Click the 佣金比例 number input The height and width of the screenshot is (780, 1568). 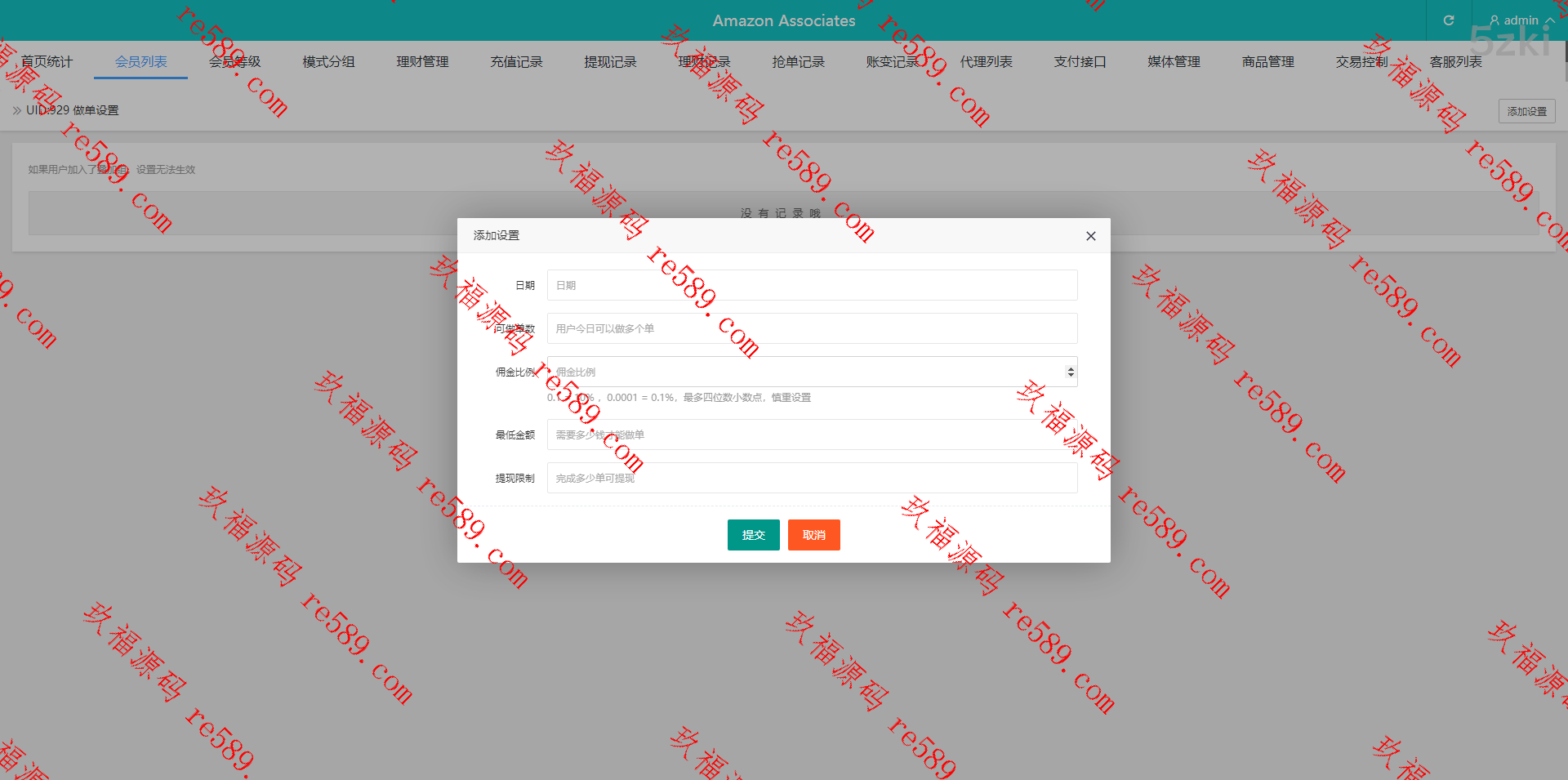[x=804, y=372]
